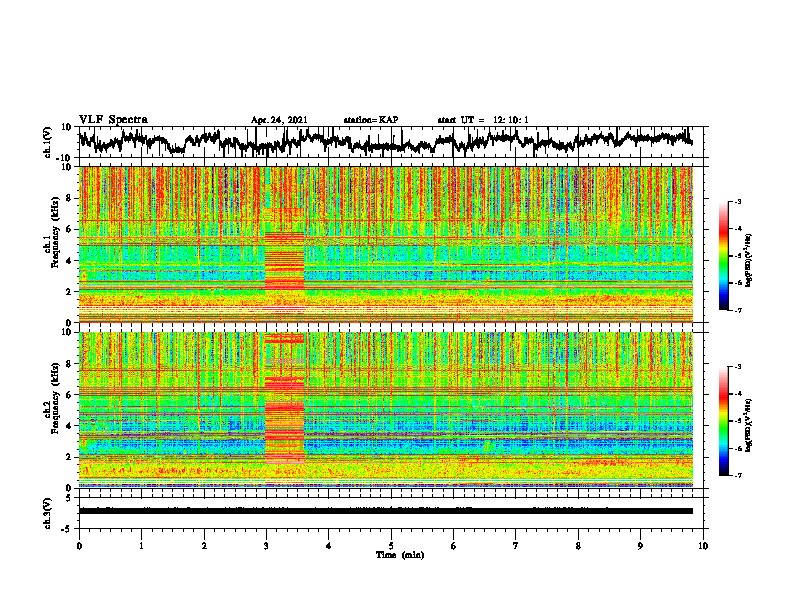Click the black ch.3 signal band
The image size is (792, 612).
coord(385,511)
